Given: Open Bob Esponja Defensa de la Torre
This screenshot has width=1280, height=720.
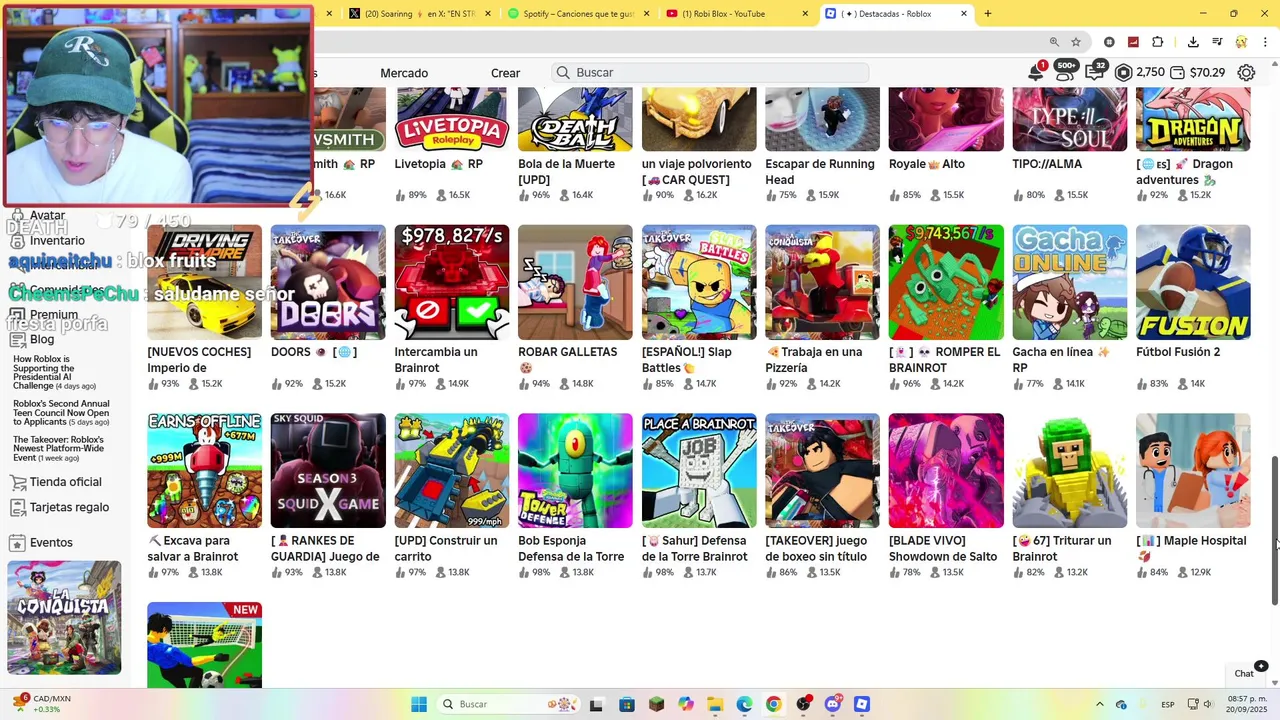Looking at the screenshot, I should pyautogui.click(x=575, y=471).
